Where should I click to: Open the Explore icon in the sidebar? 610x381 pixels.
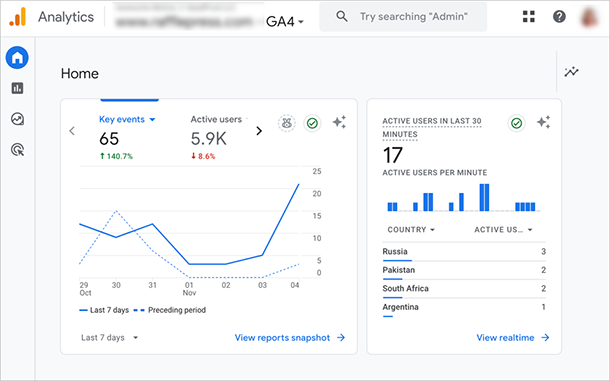(x=18, y=119)
